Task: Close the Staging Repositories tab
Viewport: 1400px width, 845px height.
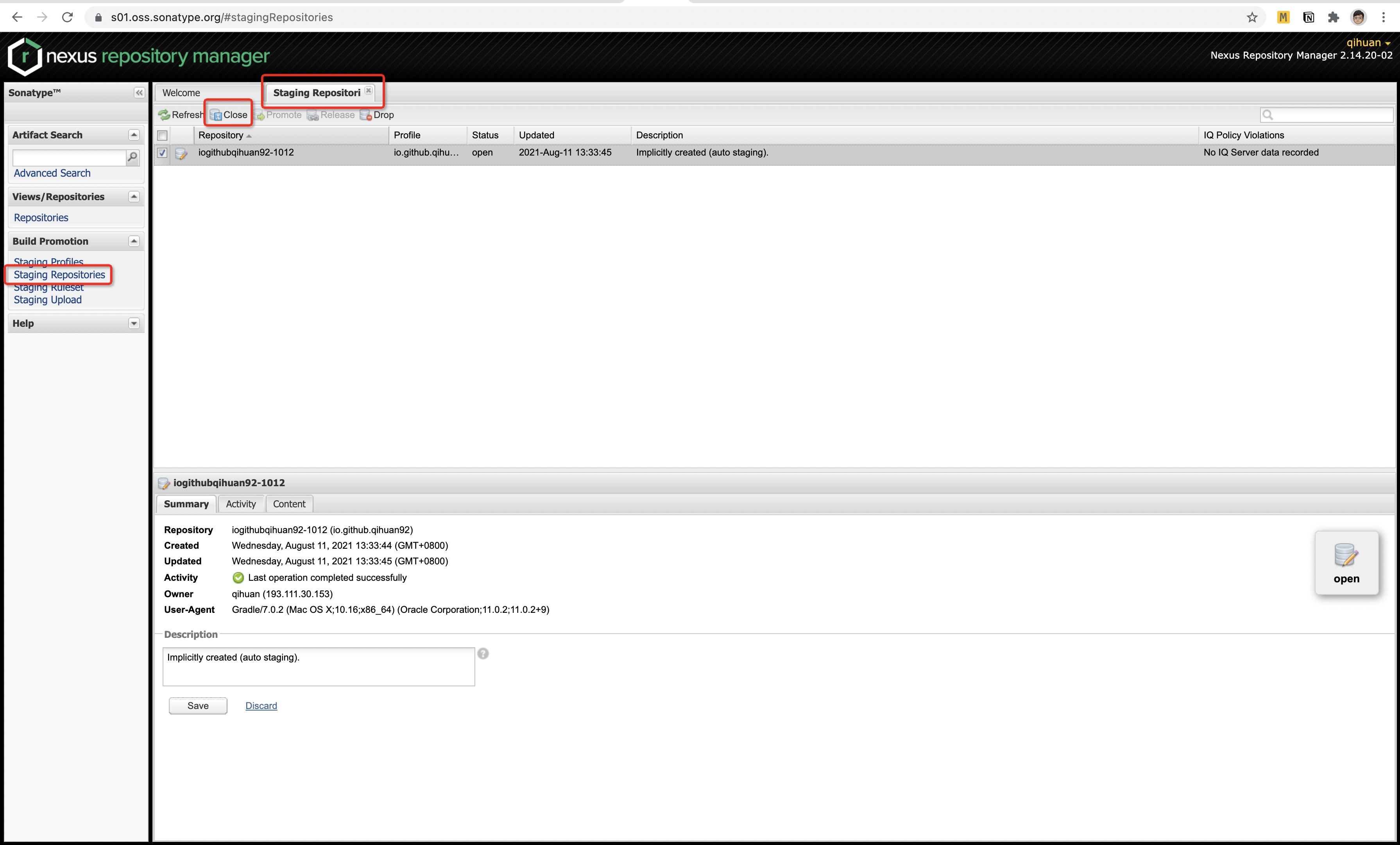Action: tap(369, 90)
